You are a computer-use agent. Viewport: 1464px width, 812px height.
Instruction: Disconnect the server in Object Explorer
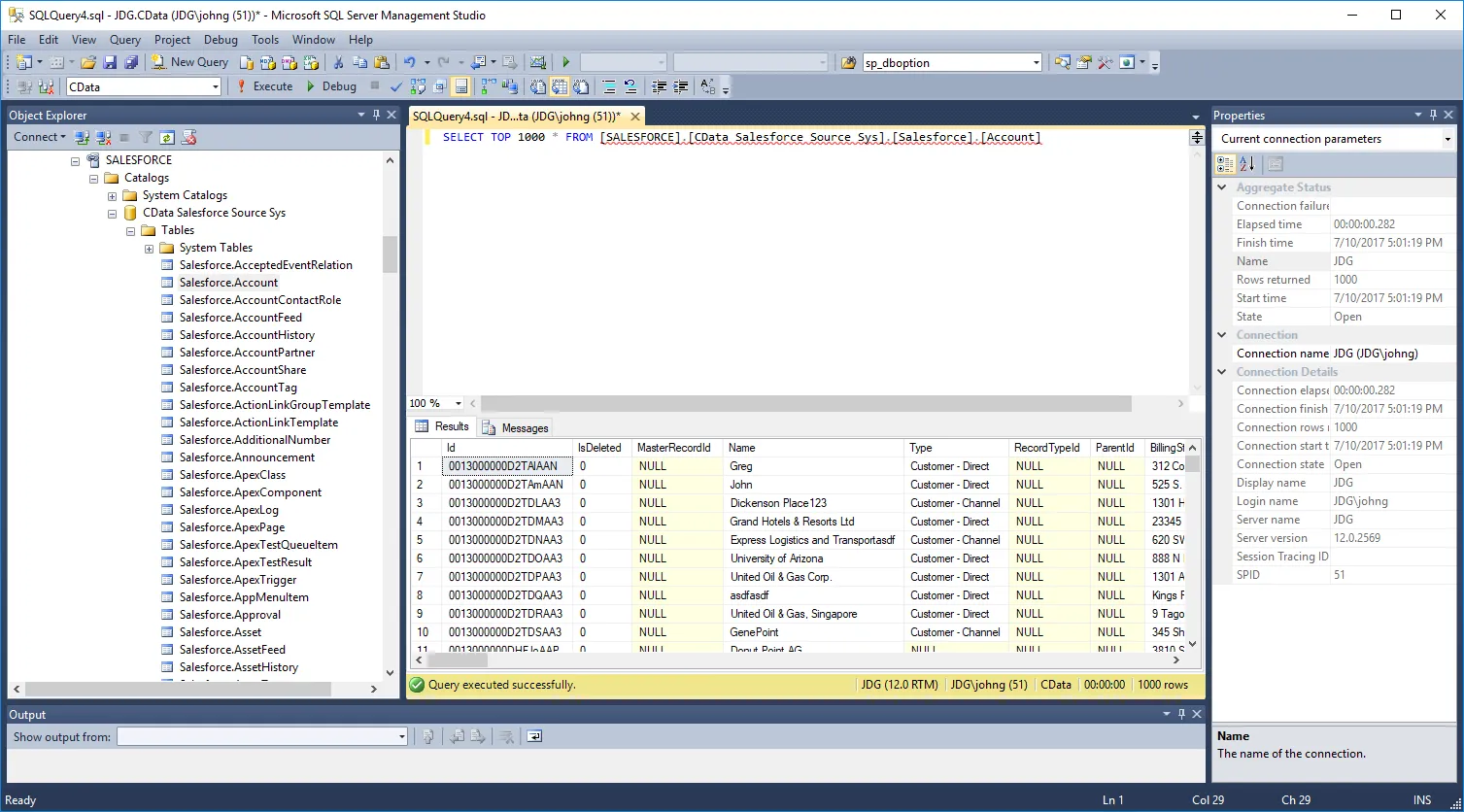click(103, 136)
